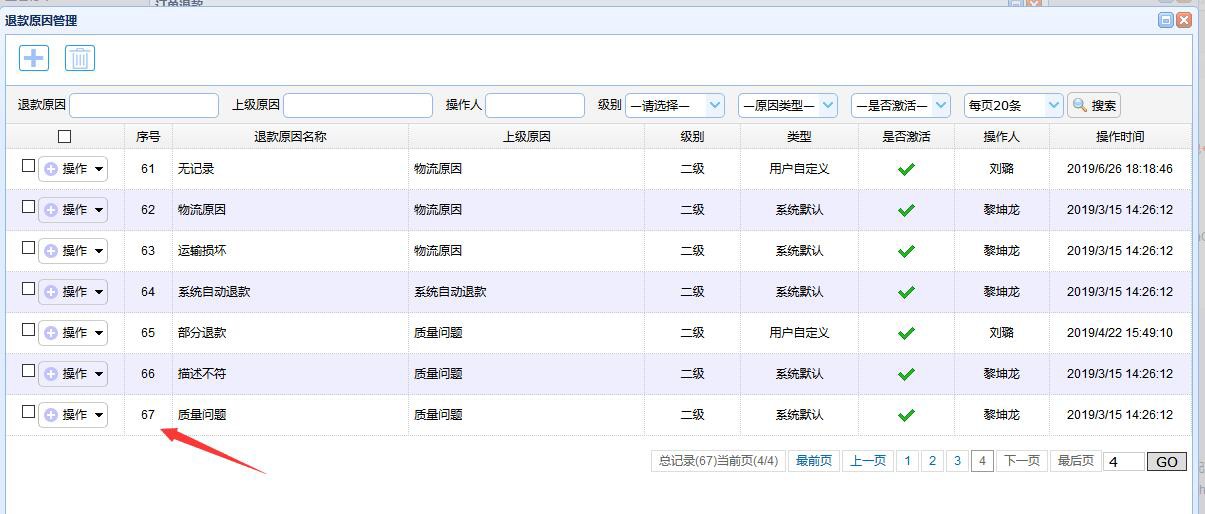This screenshot has height=514, width=1205.
Task: Click the 最后页 last page link
Action: click(1076, 461)
